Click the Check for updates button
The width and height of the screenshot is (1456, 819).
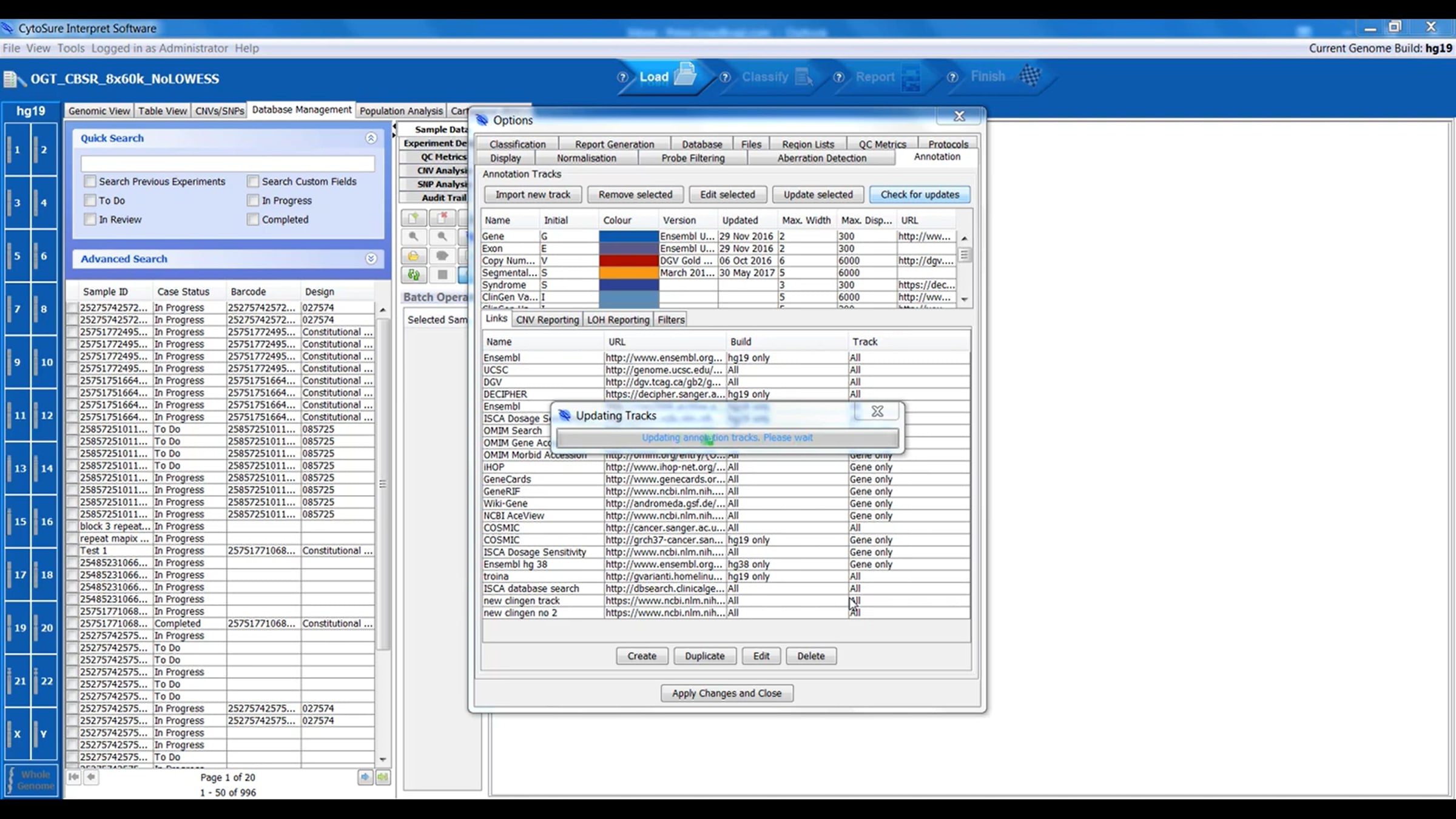click(920, 195)
